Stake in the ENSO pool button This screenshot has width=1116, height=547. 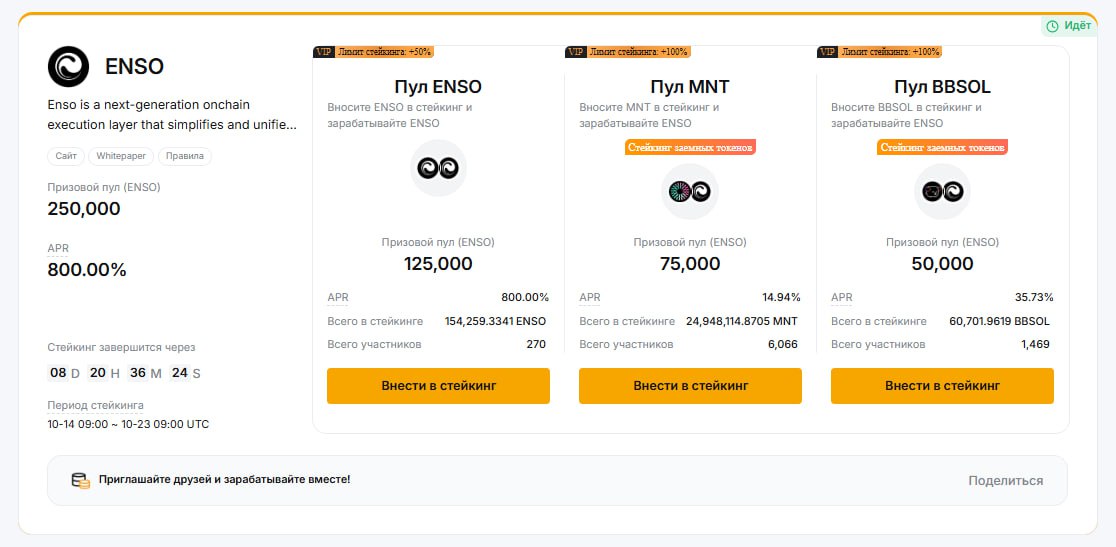[438, 385]
